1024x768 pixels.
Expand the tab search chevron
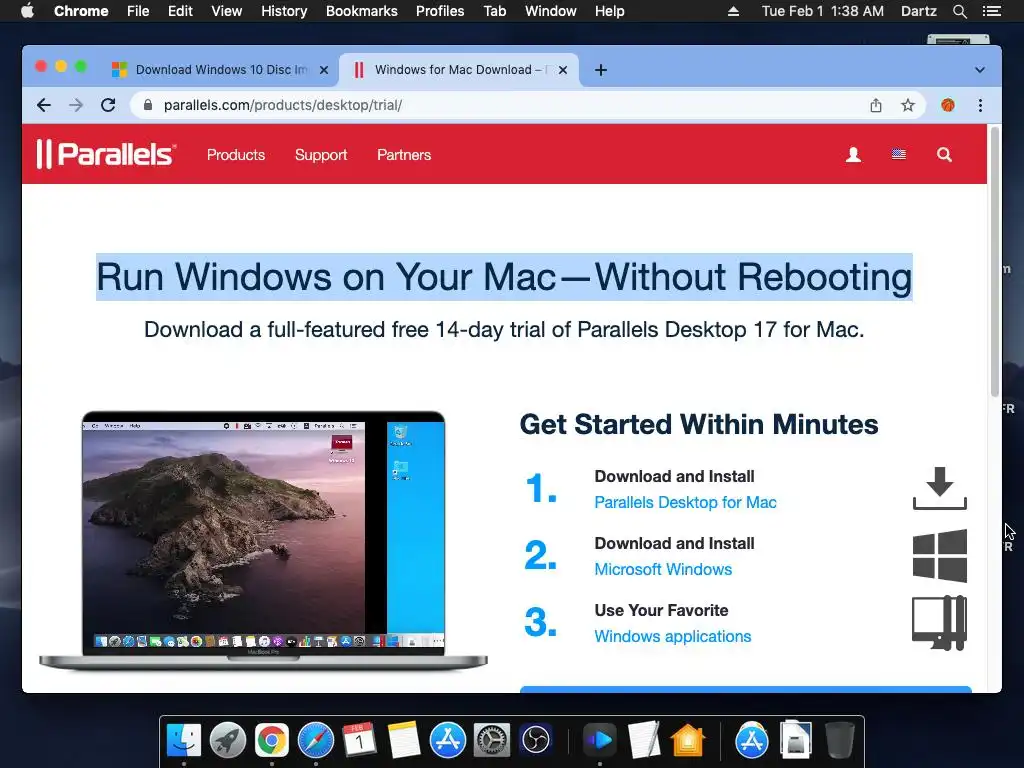click(x=980, y=70)
